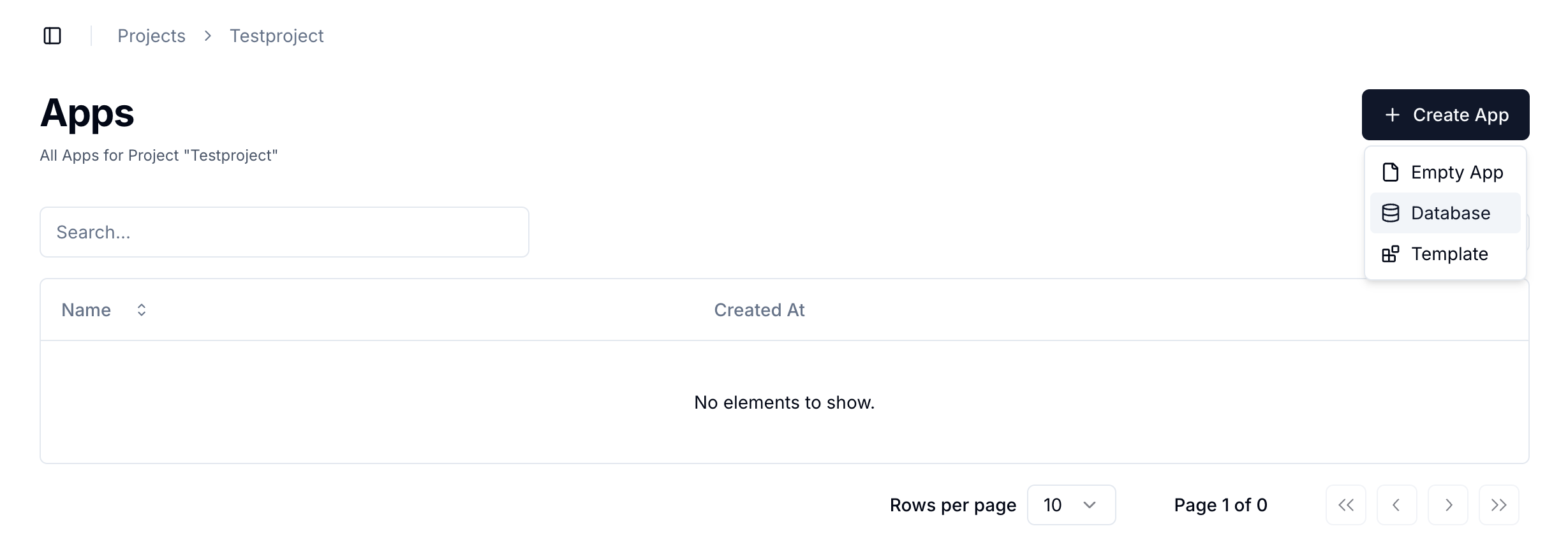Image resolution: width=1568 pixels, height=547 pixels.
Task: Go to previous page using left chevron
Action: pyautogui.click(x=1396, y=505)
